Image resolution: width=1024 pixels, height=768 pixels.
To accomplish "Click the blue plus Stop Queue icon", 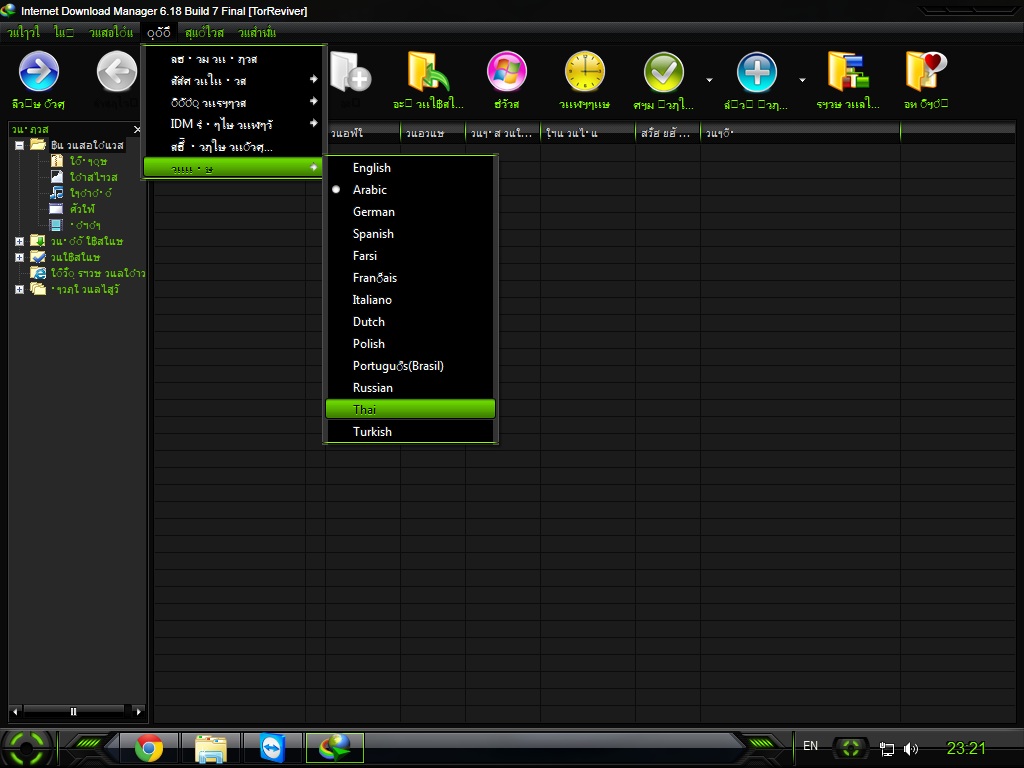I will tap(756, 71).
